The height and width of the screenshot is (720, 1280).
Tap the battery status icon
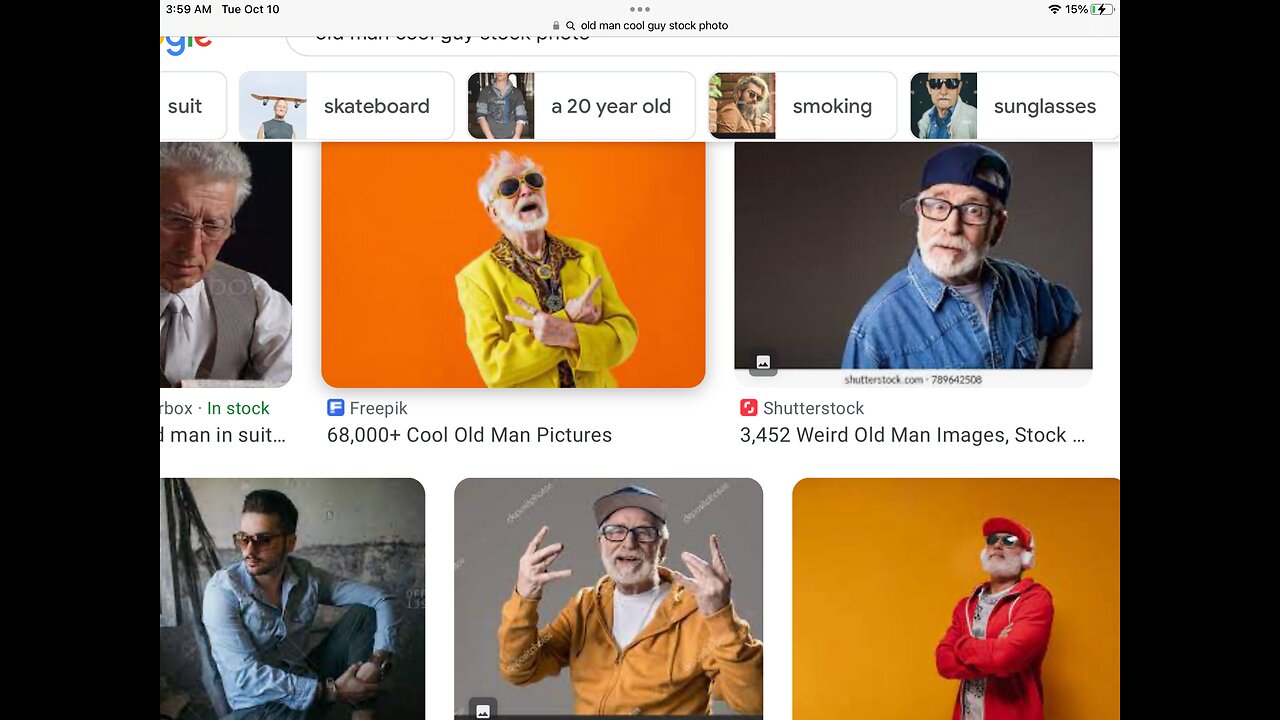coord(1103,9)
